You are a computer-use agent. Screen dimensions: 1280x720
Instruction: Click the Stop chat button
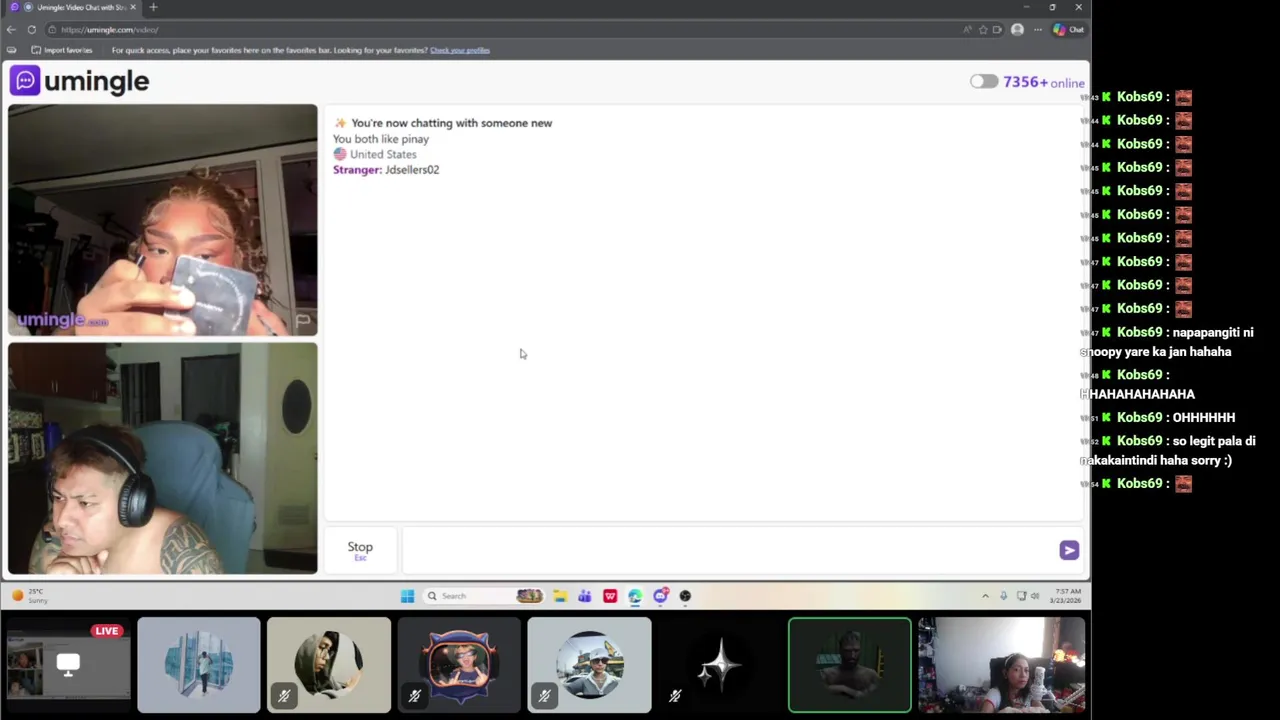pyautogui.click(x=360, y=549)
